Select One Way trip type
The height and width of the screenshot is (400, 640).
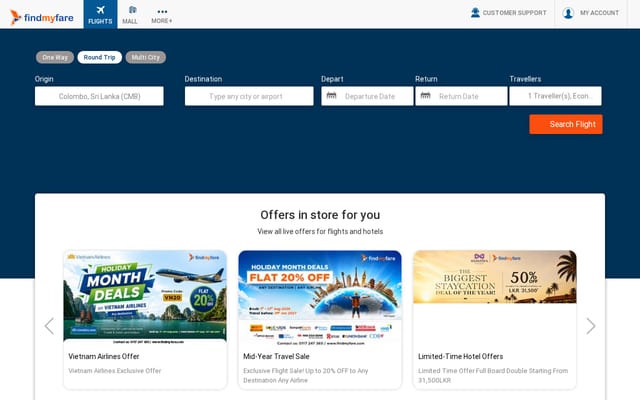pos(55,57)
